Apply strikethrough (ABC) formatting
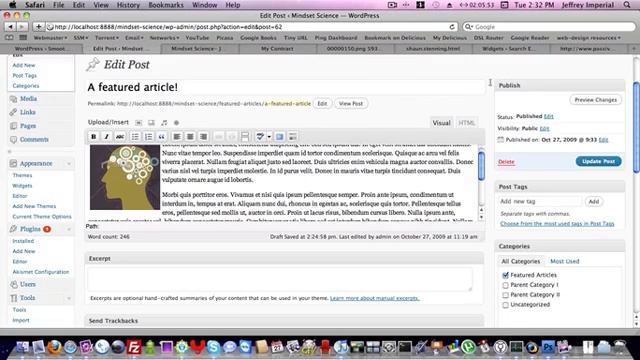 click(x=120, y=137)
